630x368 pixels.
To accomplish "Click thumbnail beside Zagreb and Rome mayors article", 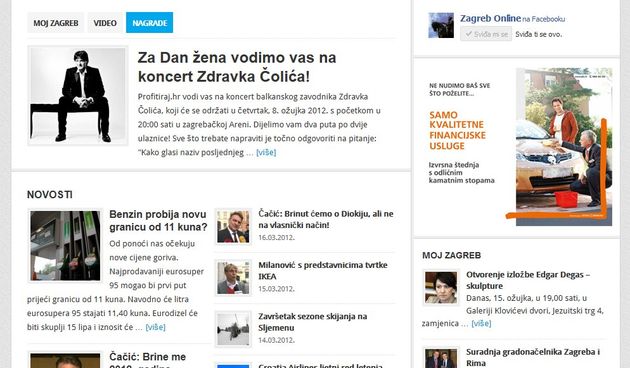I will coord(441,358).
